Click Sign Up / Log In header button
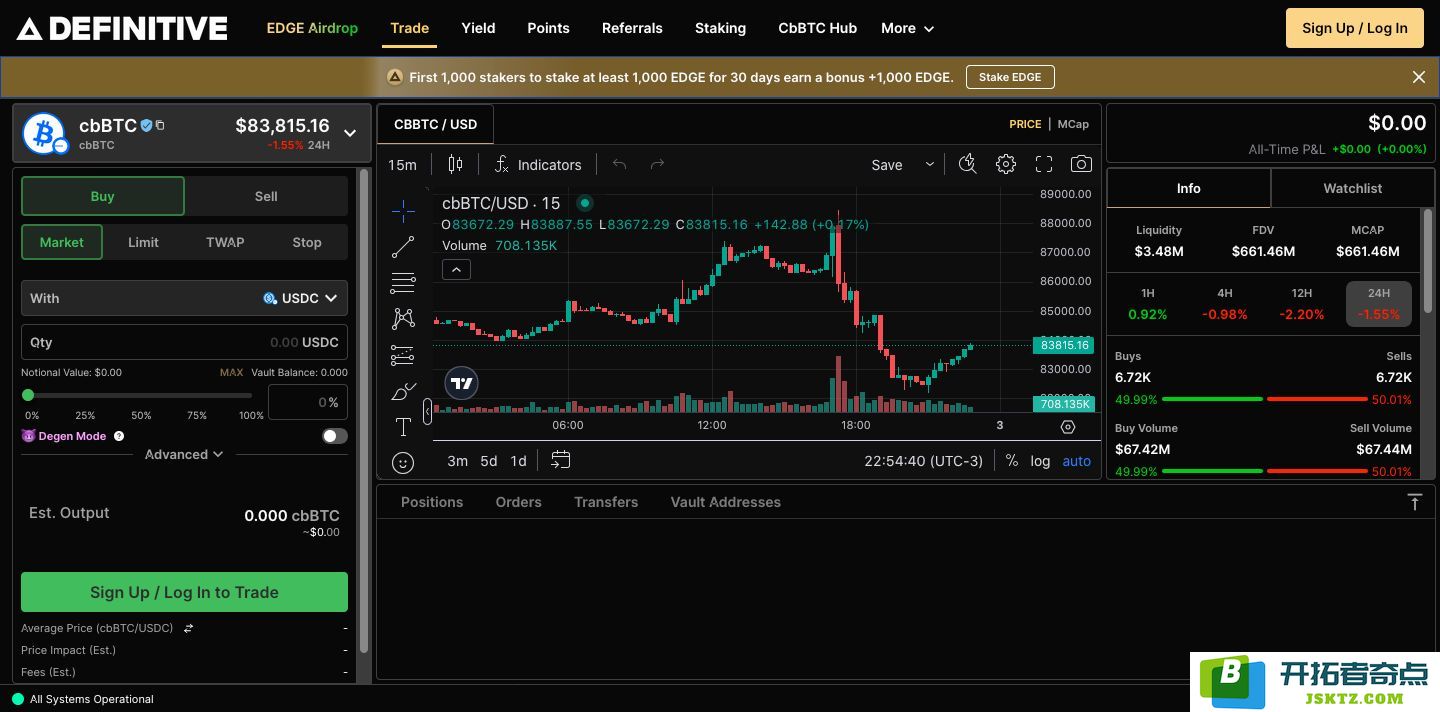Viewport: 1440px width, 712px height. (1354, 28)
